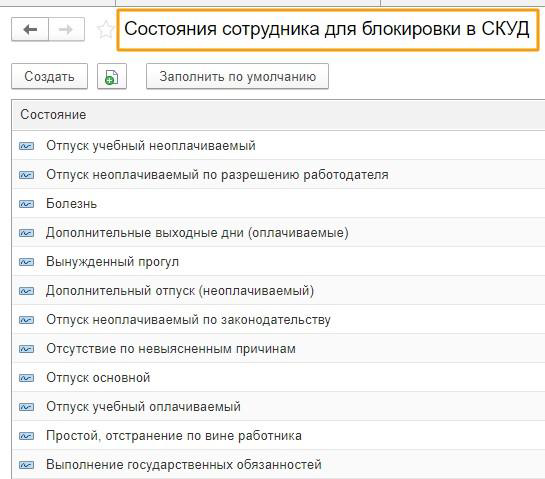
Task: Select row Отпуск неоплачиваемый по разрешению работодателя
Action: (x=278, y=175)
